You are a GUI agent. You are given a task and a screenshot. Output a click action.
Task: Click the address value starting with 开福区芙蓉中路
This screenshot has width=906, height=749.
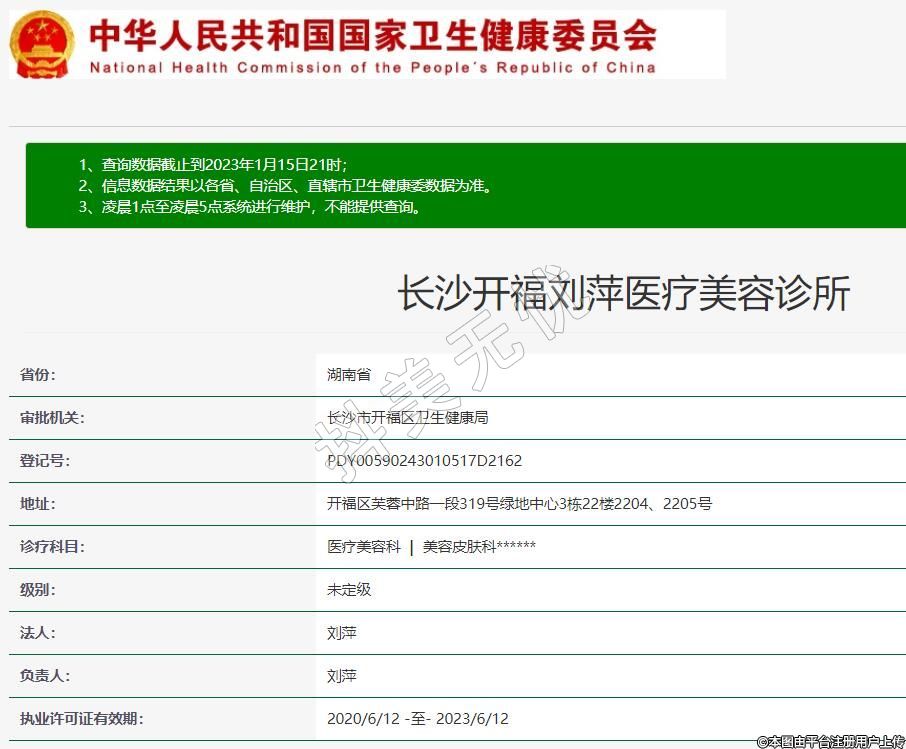click(519, 504)
